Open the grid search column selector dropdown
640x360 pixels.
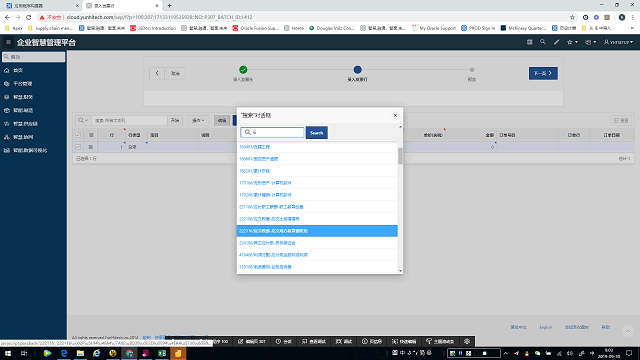pyautogui.click(x=83, y=120)
